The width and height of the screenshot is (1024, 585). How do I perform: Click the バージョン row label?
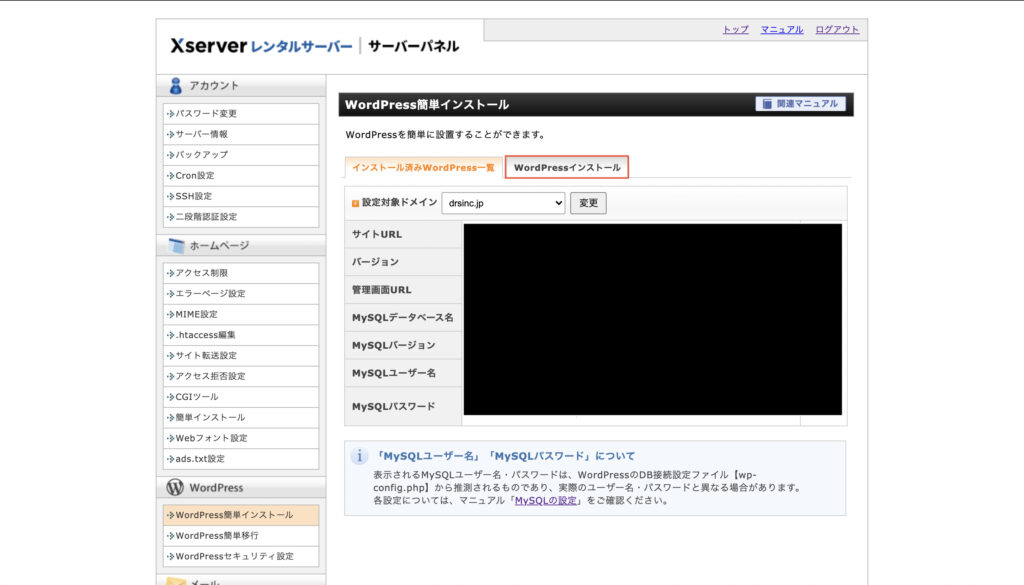point(375,262)
